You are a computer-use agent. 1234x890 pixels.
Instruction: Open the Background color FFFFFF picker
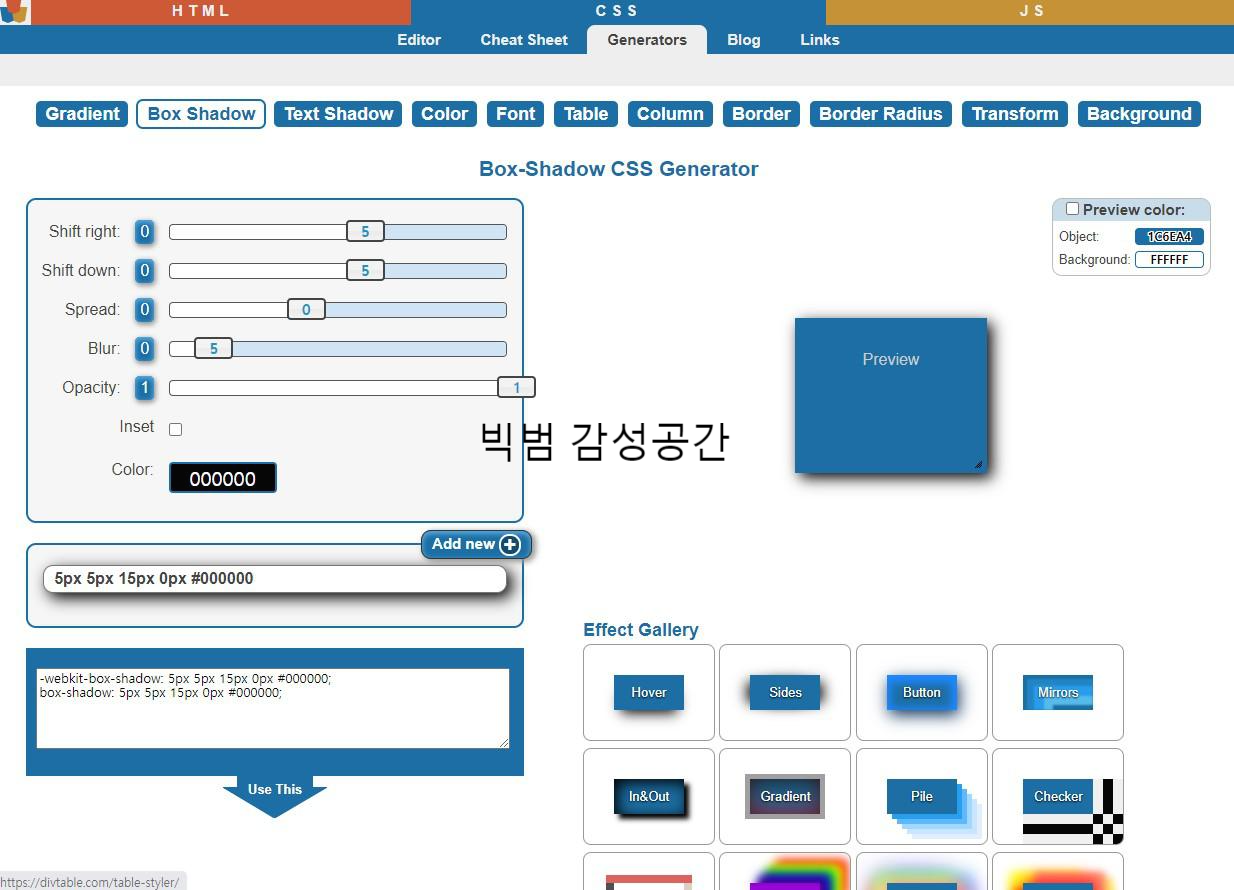1169,259
